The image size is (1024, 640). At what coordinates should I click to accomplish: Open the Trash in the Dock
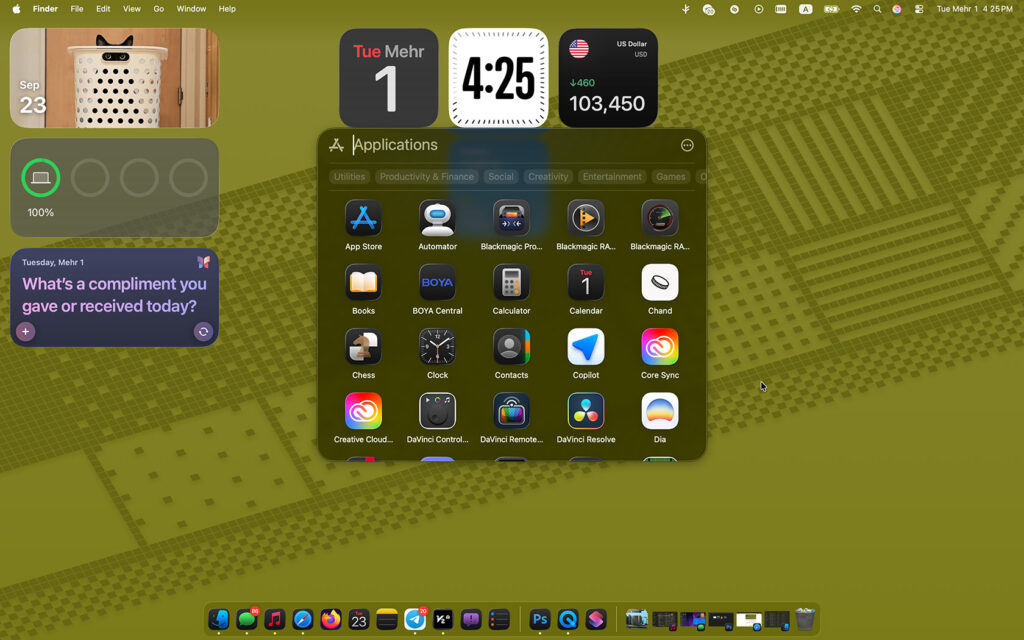805,619
